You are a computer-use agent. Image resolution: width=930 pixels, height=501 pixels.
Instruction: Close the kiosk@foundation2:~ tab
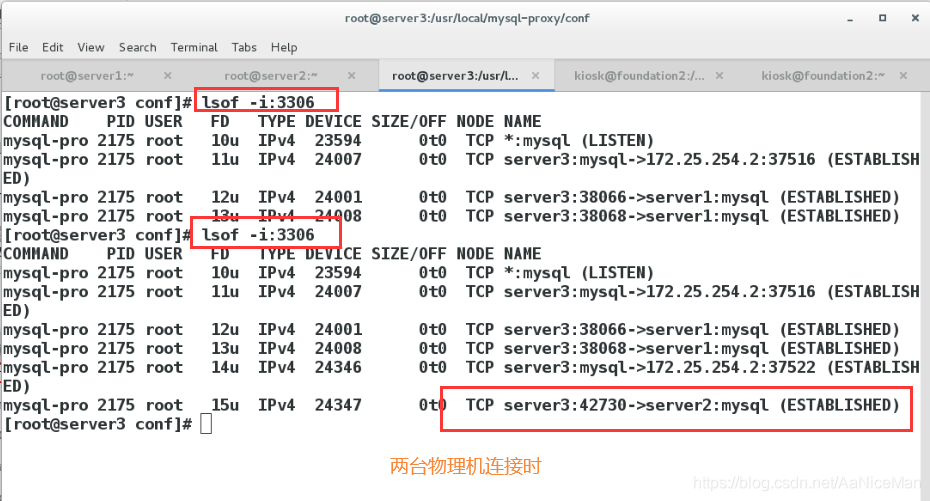click(903, 76)
